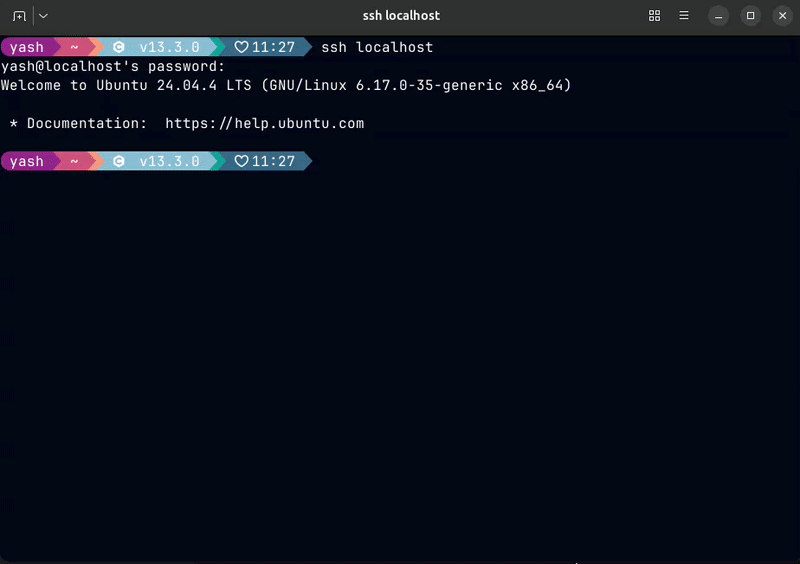
Task: Click the https://help.ubuntu.com link
Action: click(x=264, y=124)
